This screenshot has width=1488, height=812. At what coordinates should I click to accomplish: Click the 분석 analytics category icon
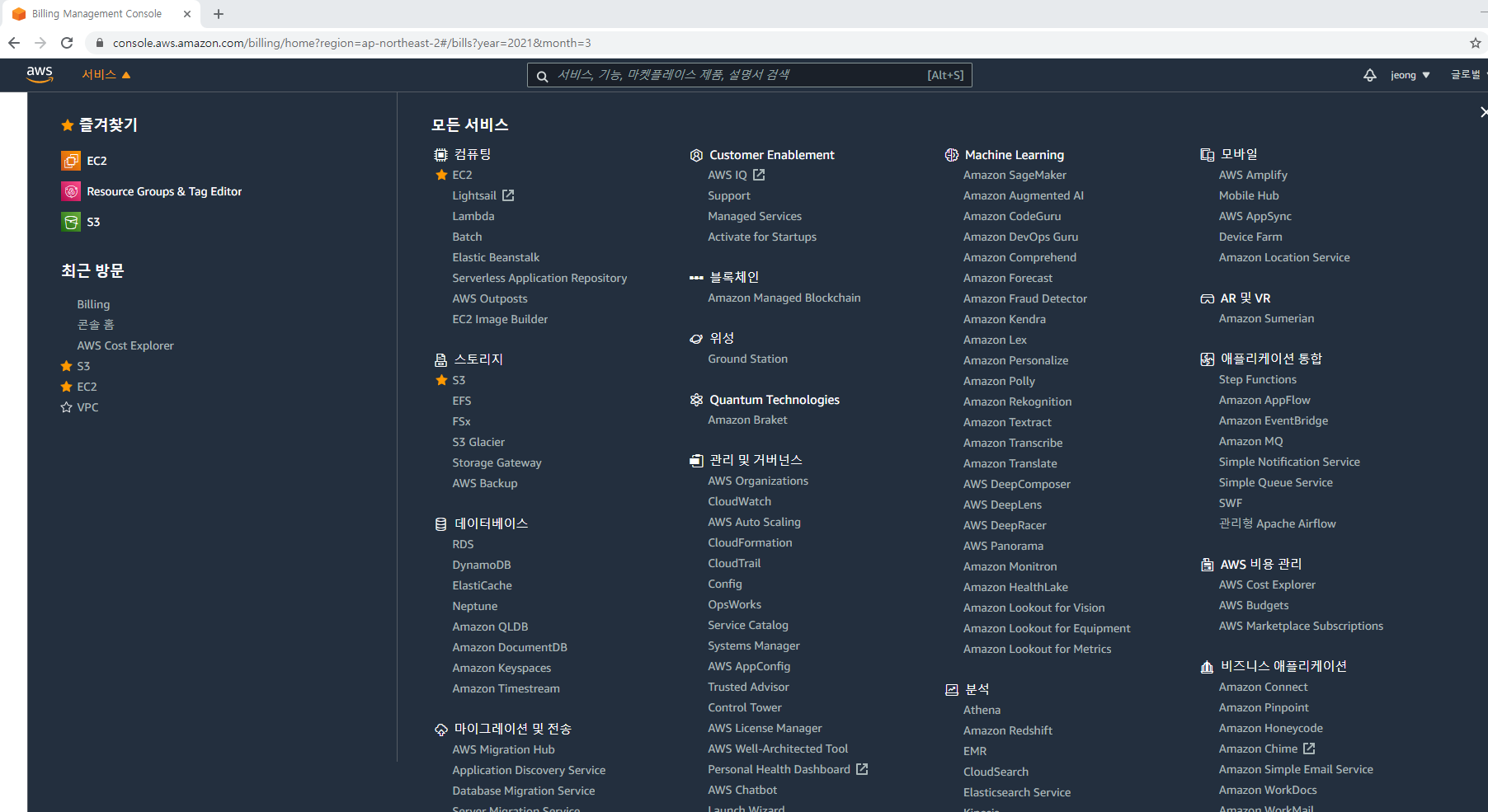(952, 690)
